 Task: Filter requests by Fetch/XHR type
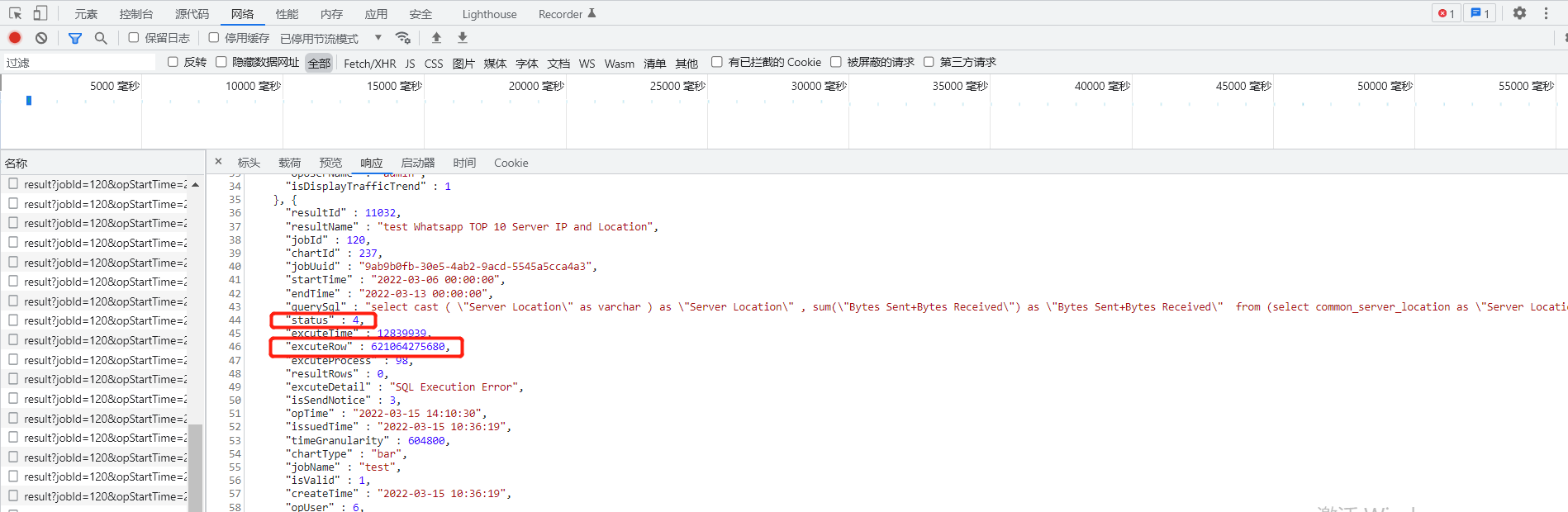(x=369, y=64)
